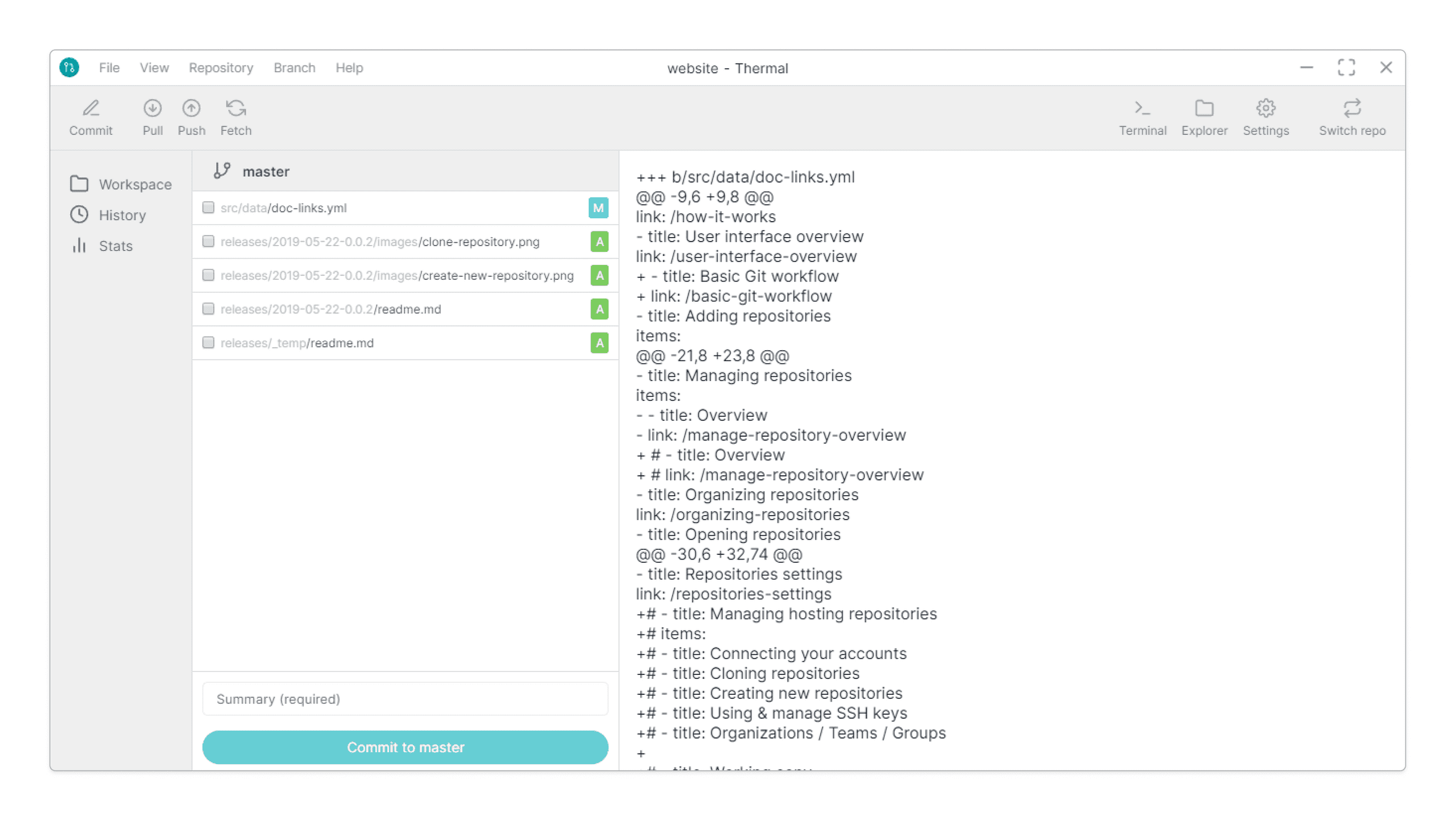Image resolution: width=1456 pixels, height=821 pixels.
Task: Click Commit to master button
Action: pyautogui.click(x=405, y=748)
